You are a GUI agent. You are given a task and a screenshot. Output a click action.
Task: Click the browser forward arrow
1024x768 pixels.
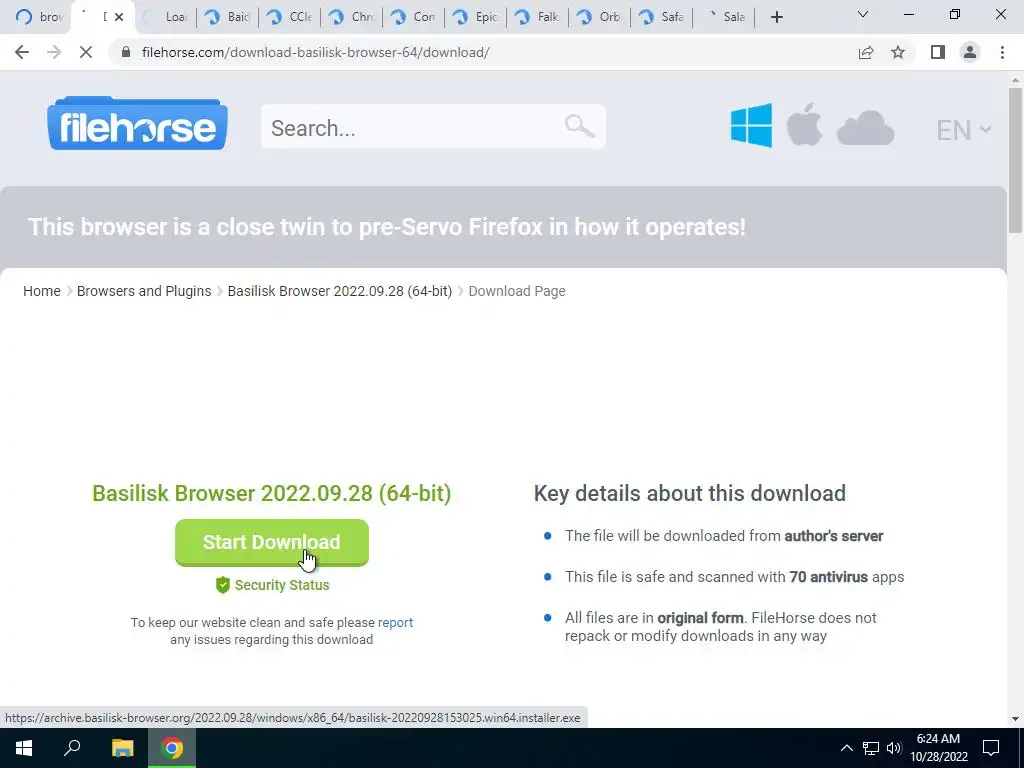(x=54, y=52)
